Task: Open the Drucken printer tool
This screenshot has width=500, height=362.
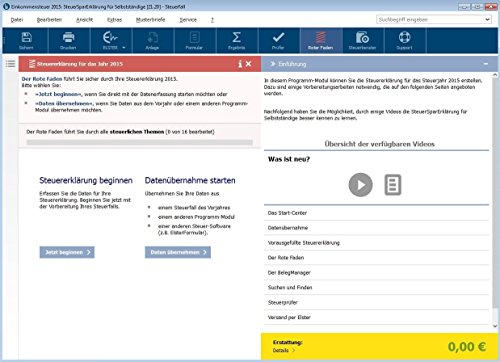Action: [68, 37]
